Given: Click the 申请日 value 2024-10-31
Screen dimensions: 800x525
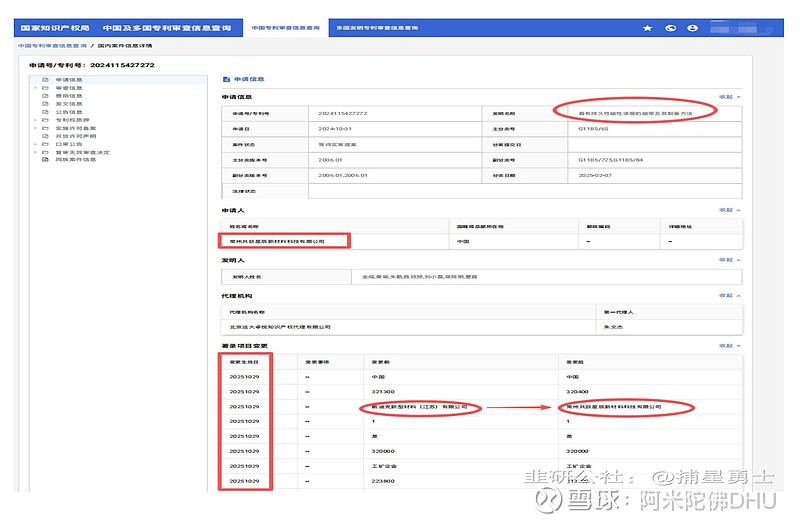Looking at the screenshot, I should coord(335,129).
